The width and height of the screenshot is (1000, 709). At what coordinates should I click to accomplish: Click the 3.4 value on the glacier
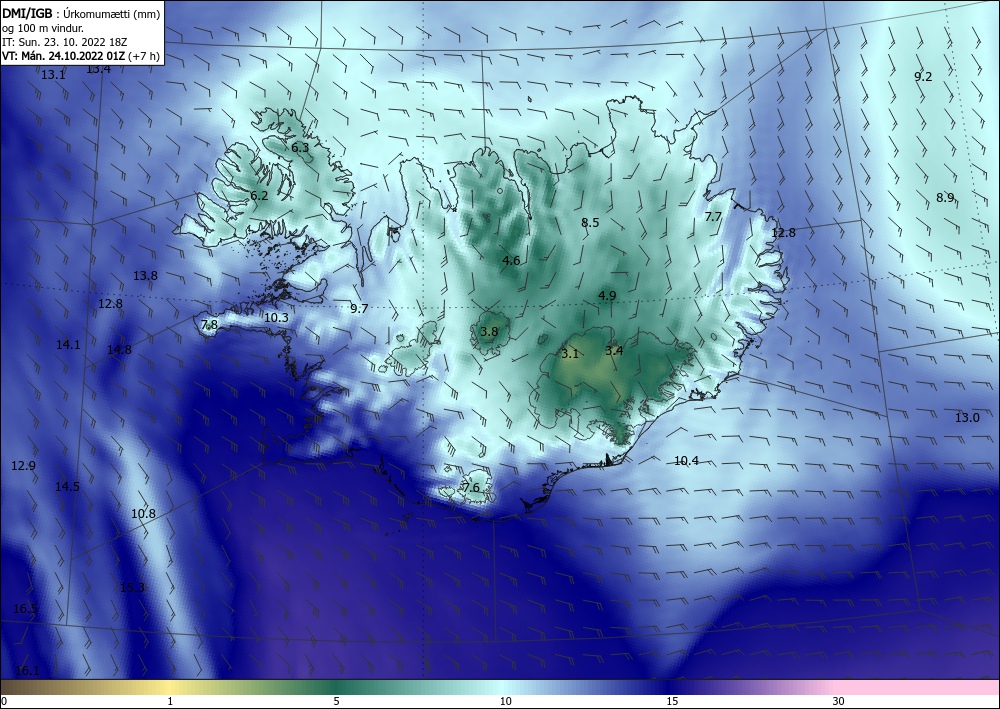coord(614,350)
